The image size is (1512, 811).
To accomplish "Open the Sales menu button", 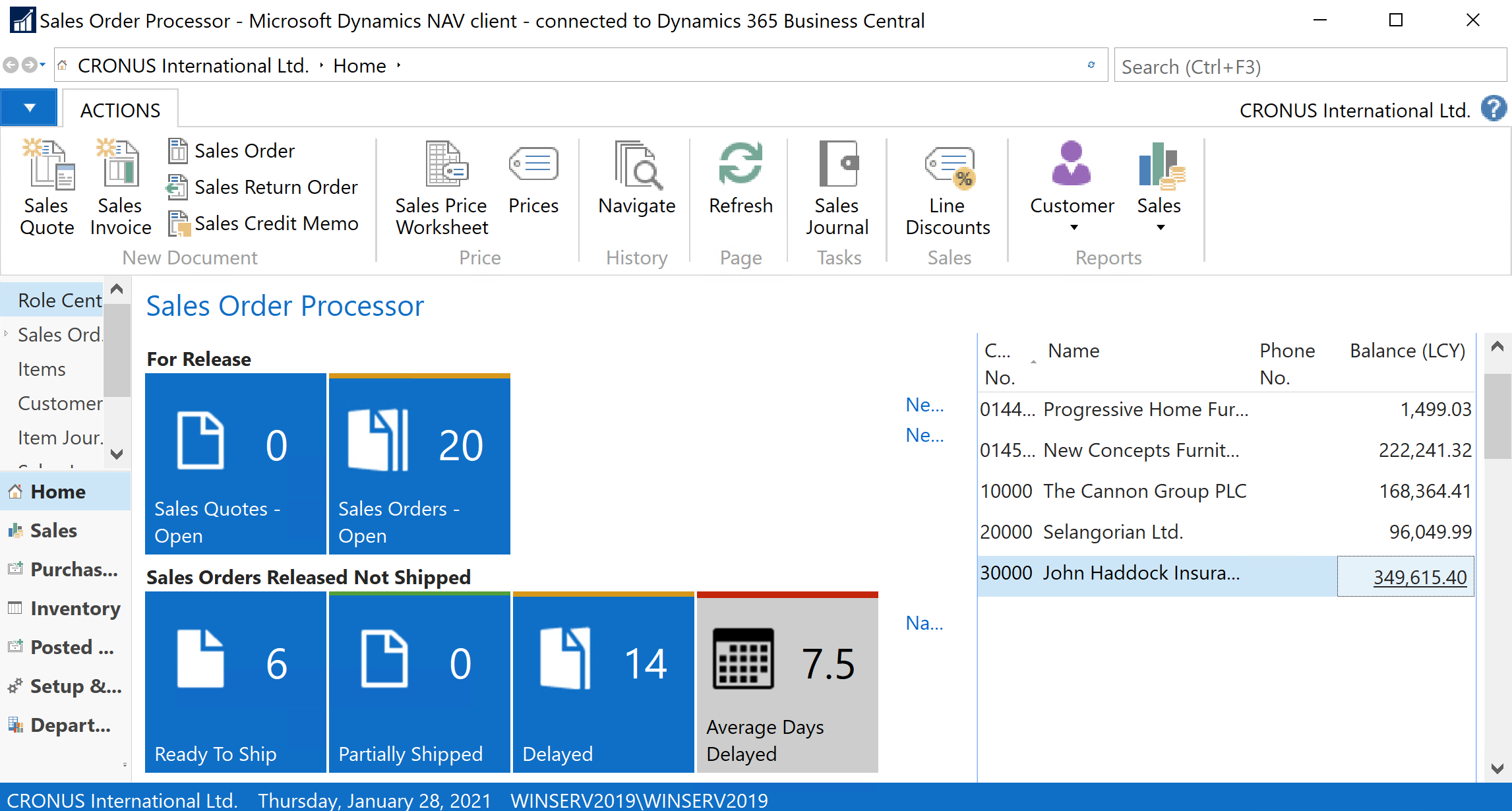I will [65, 531].
